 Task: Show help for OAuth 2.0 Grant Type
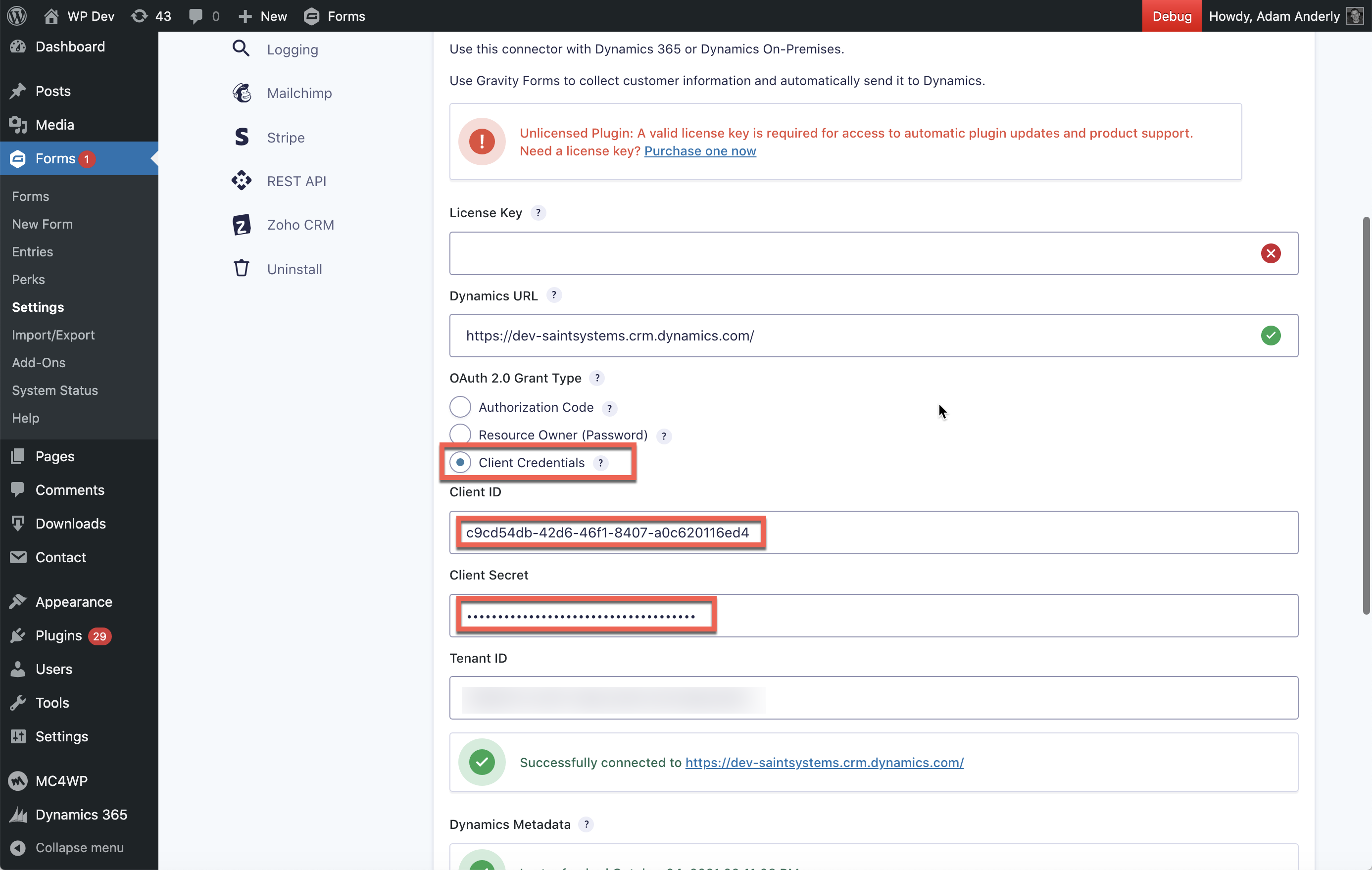(596, 378)
